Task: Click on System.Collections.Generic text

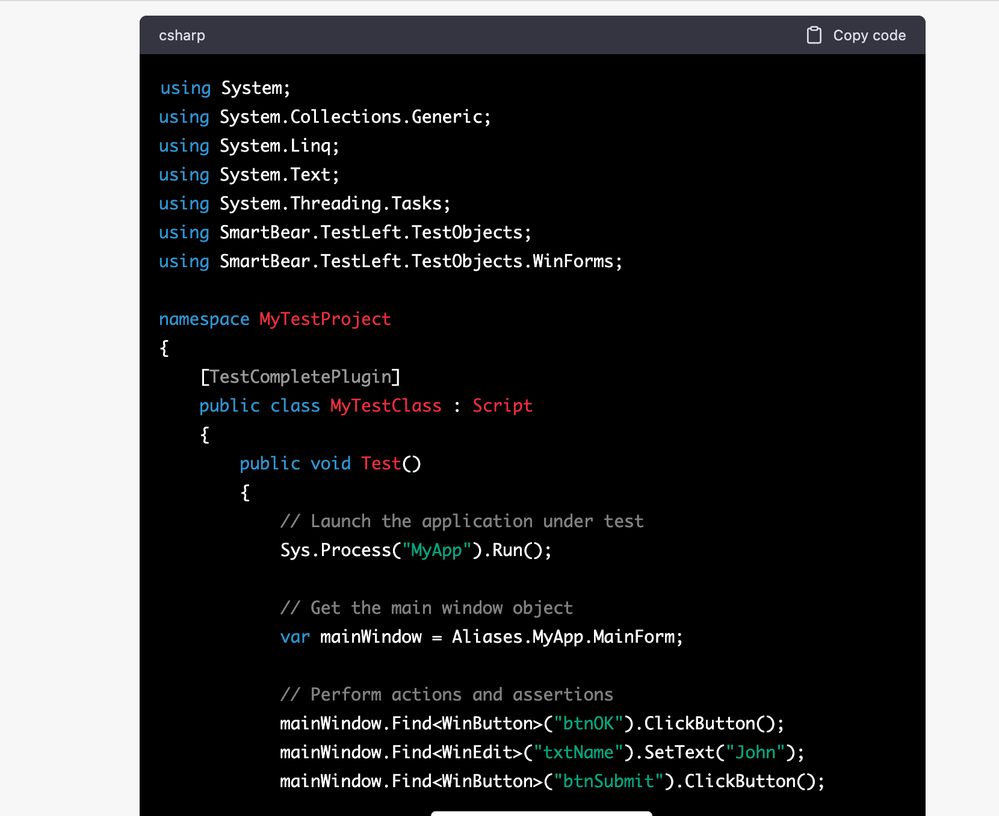Action: (x=353, y=117)
